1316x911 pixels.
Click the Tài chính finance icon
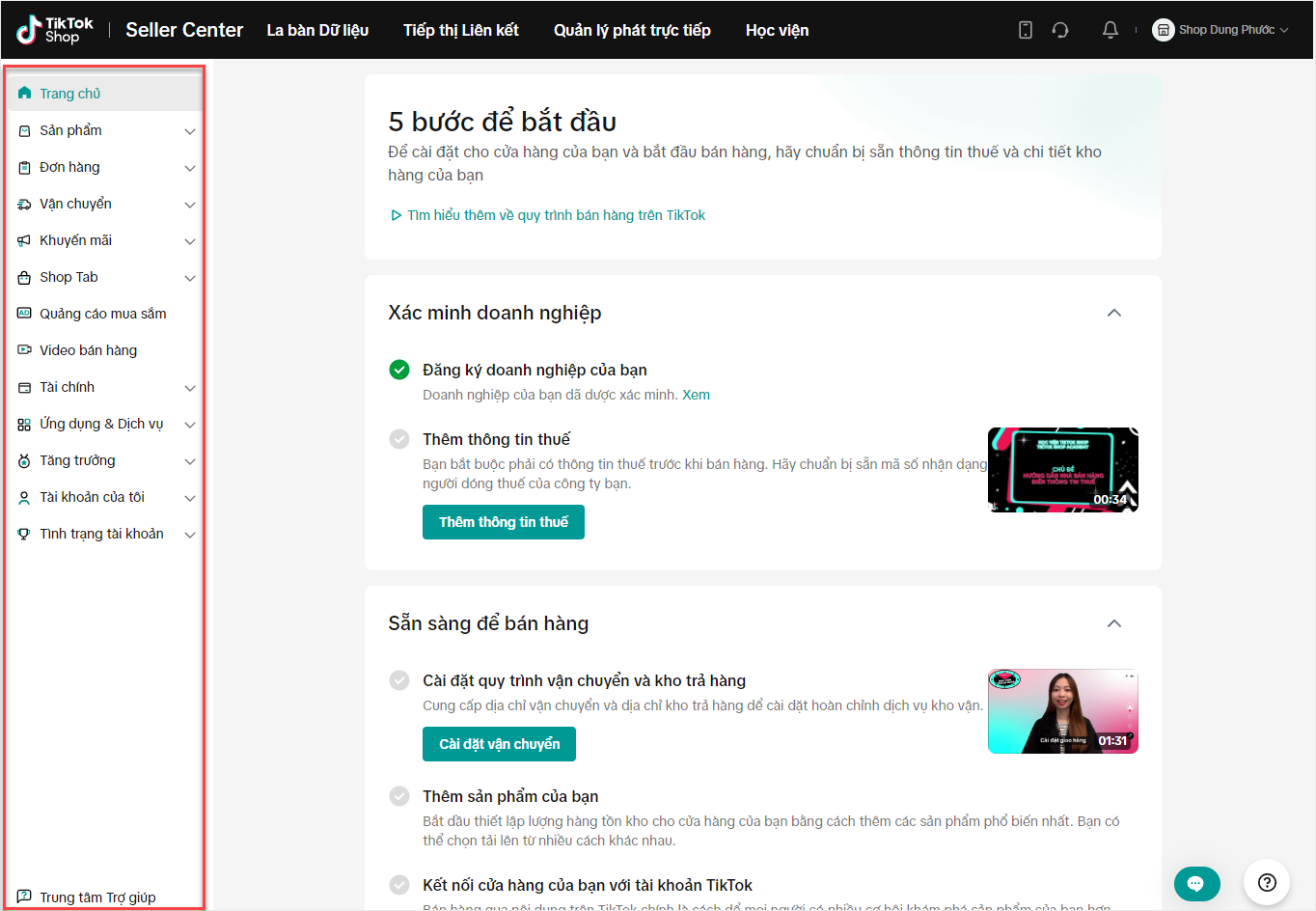coord(24,387)
